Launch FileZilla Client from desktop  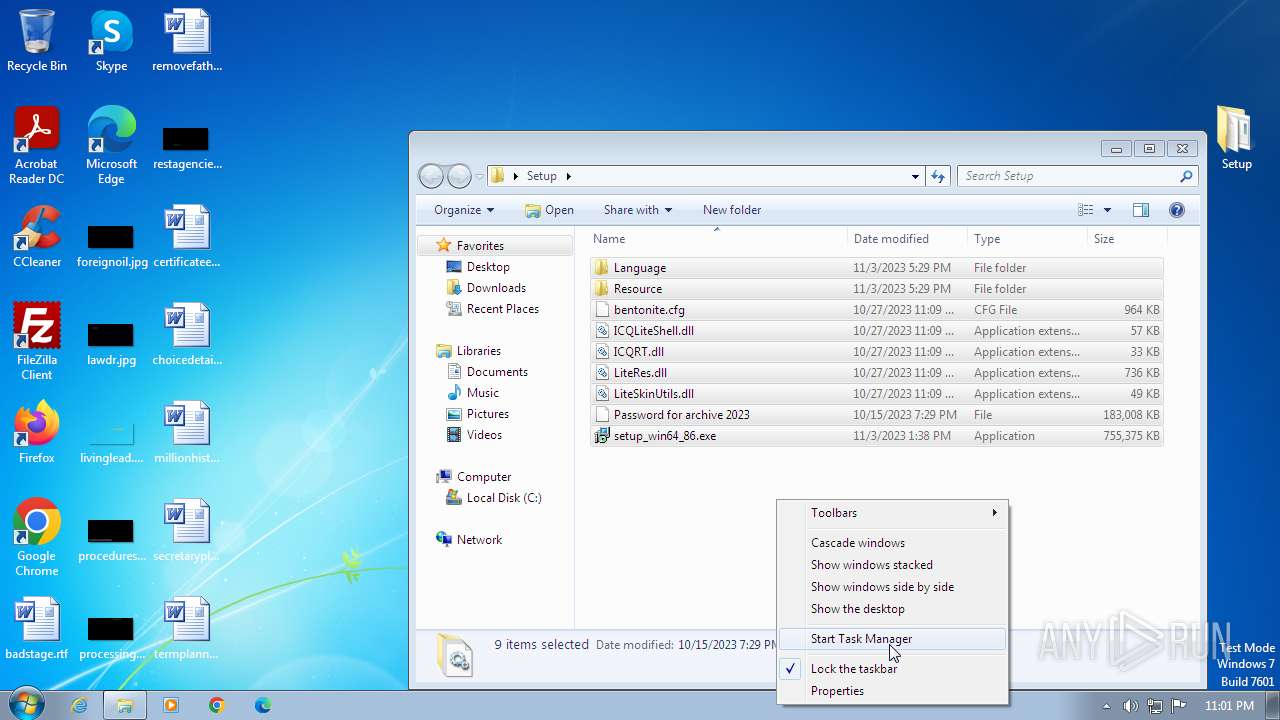coord(37,342)
